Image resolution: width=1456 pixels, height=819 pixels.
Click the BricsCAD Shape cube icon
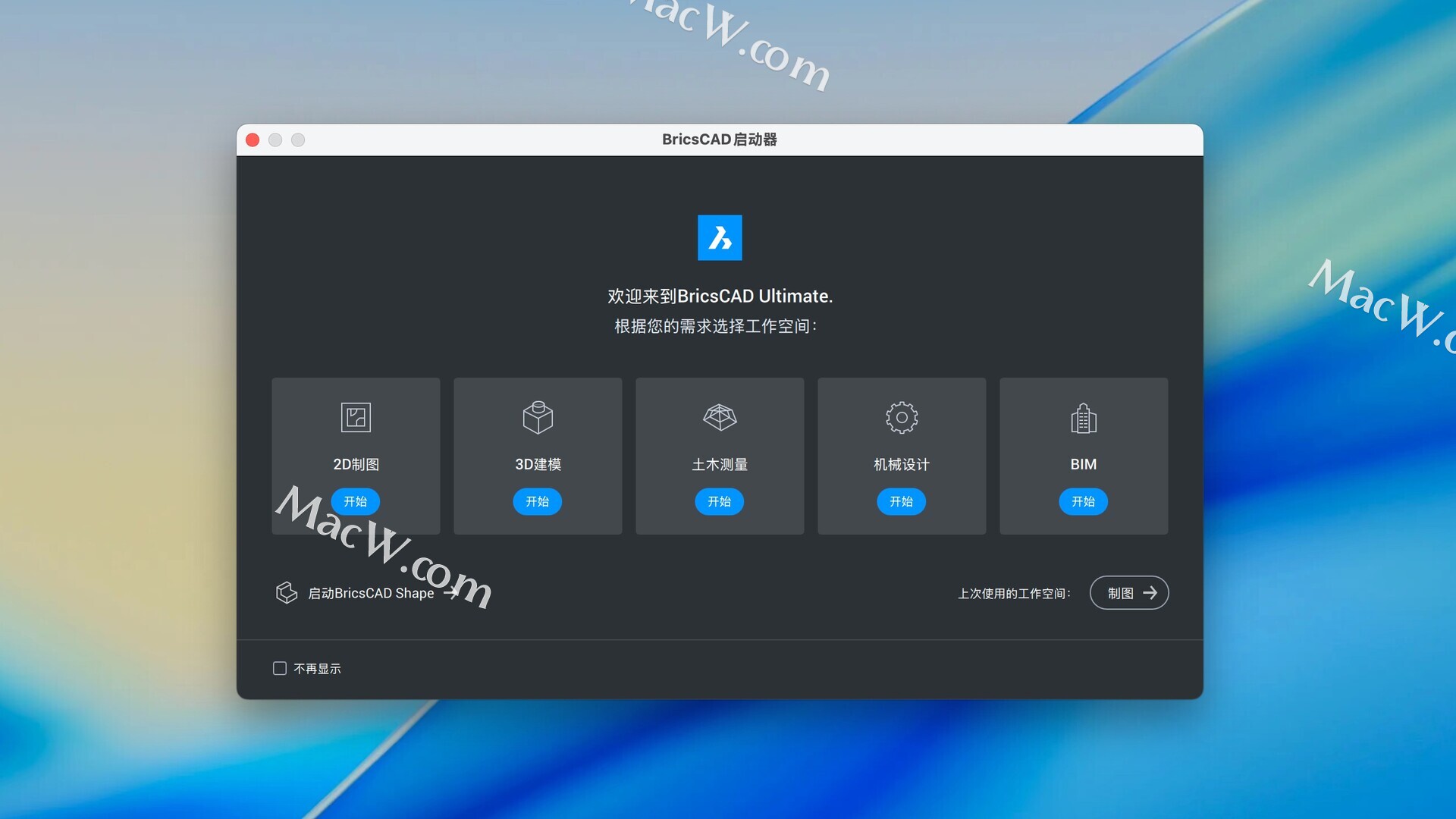click(x=286, y=592)
